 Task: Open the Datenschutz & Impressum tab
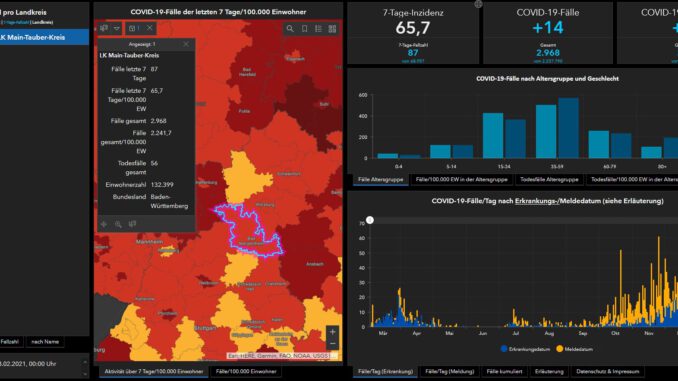(608, 371)
